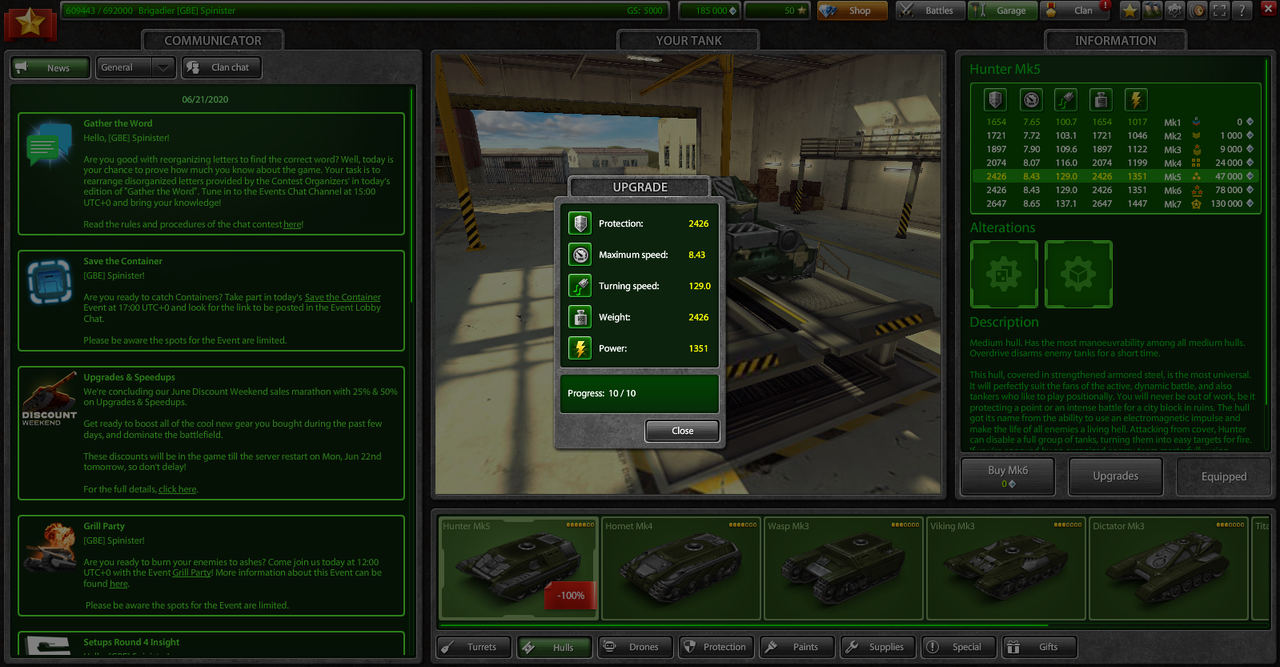Select the Hornet Mk4 hull card

681,568
